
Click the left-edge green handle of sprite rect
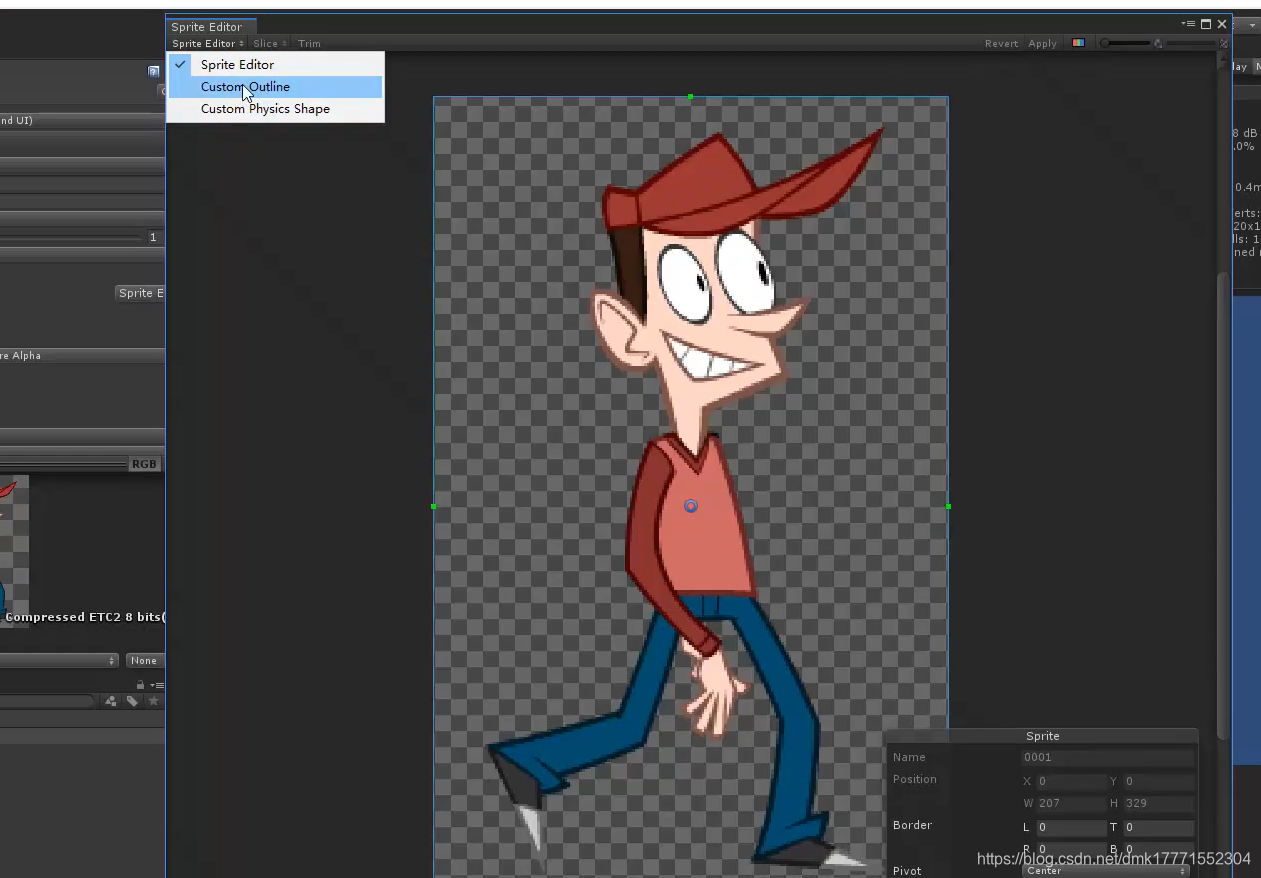pyautogui.click(x=433, y=507)
